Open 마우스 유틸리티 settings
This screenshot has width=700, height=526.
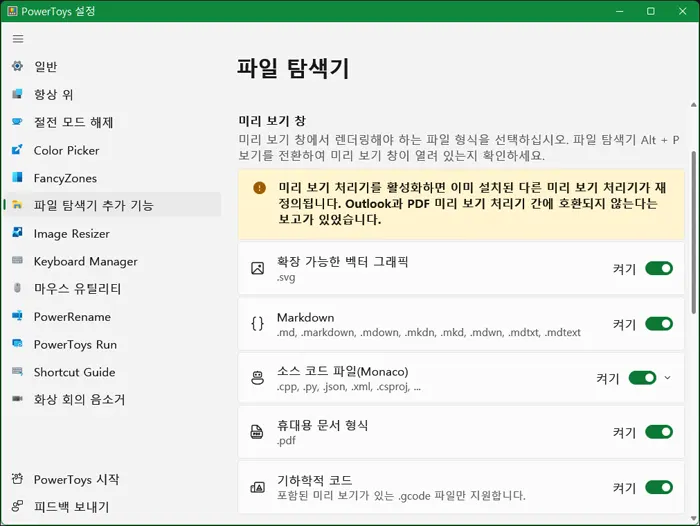[x=112, y=288]
